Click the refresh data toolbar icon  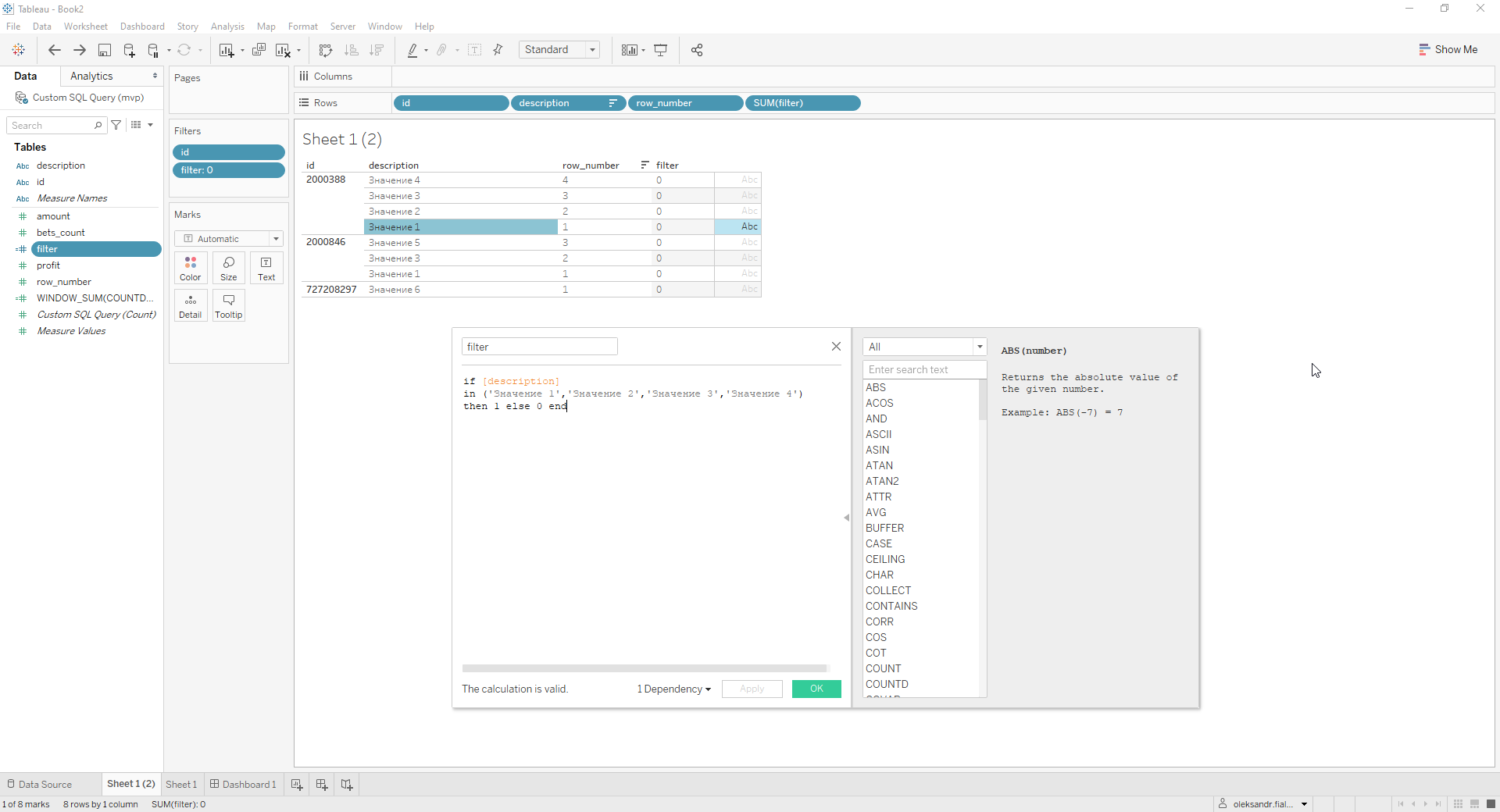(184, 50)
